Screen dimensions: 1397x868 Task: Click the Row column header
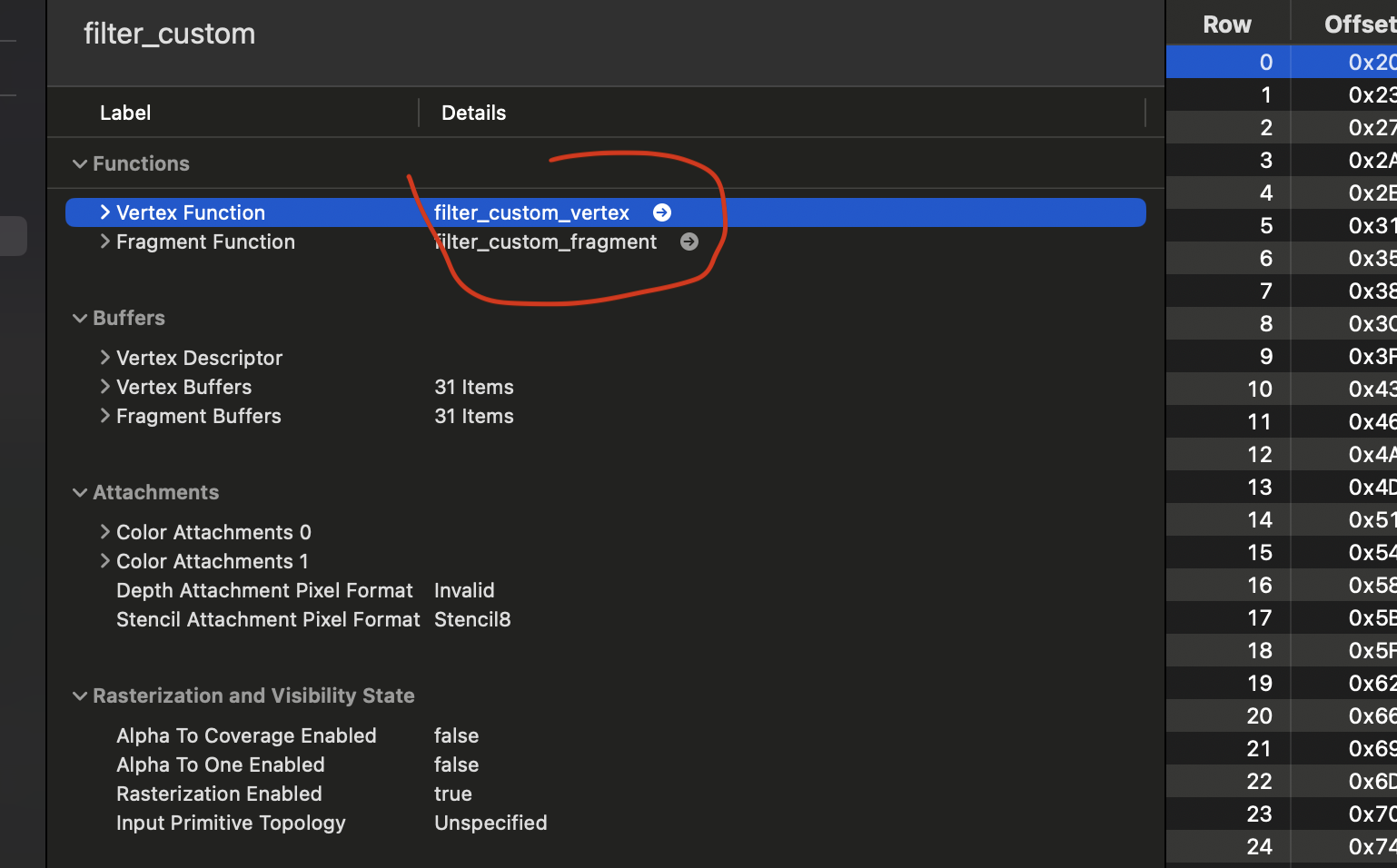1227,24
